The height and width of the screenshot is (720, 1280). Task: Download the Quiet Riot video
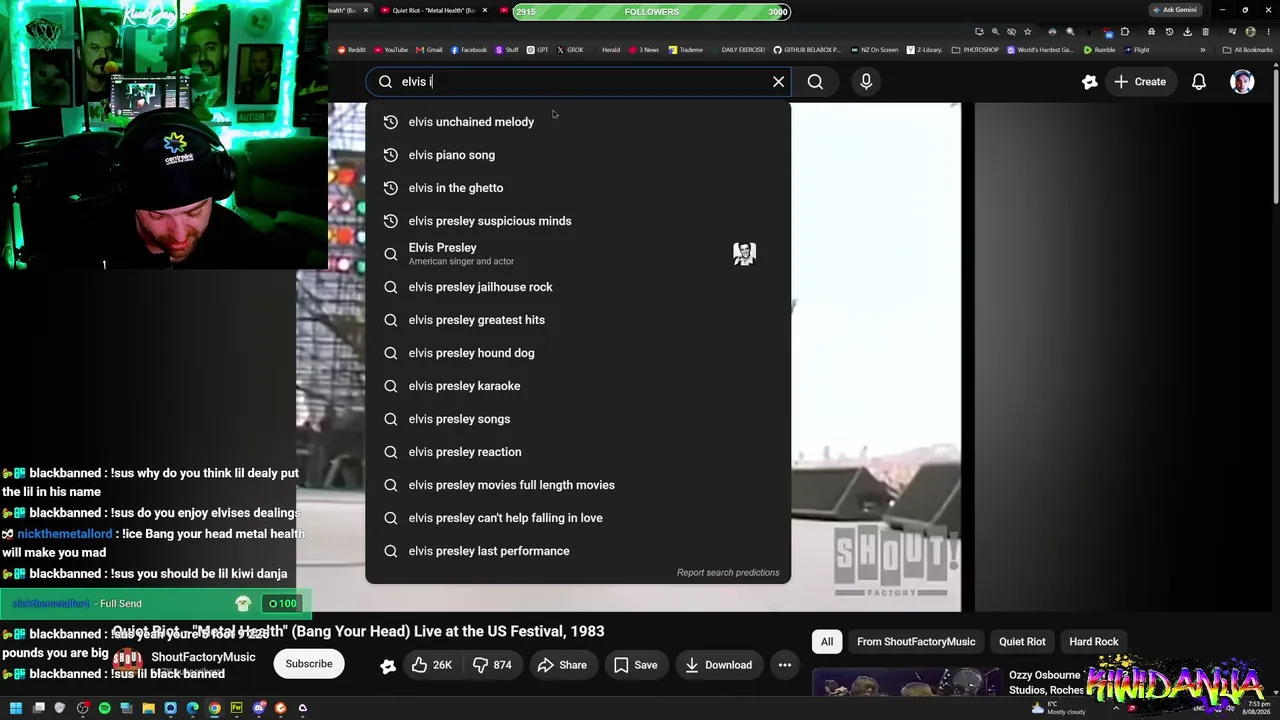(x=717, y=665)
